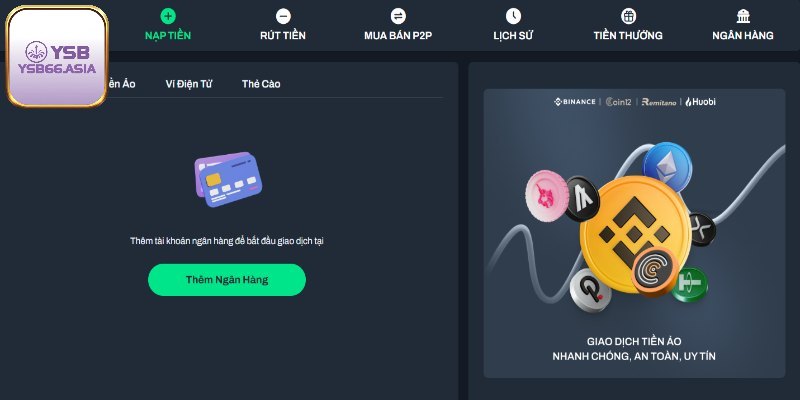Click the credit cards illustration
This screenshot has width=800, height=400.
coord(228,179)
